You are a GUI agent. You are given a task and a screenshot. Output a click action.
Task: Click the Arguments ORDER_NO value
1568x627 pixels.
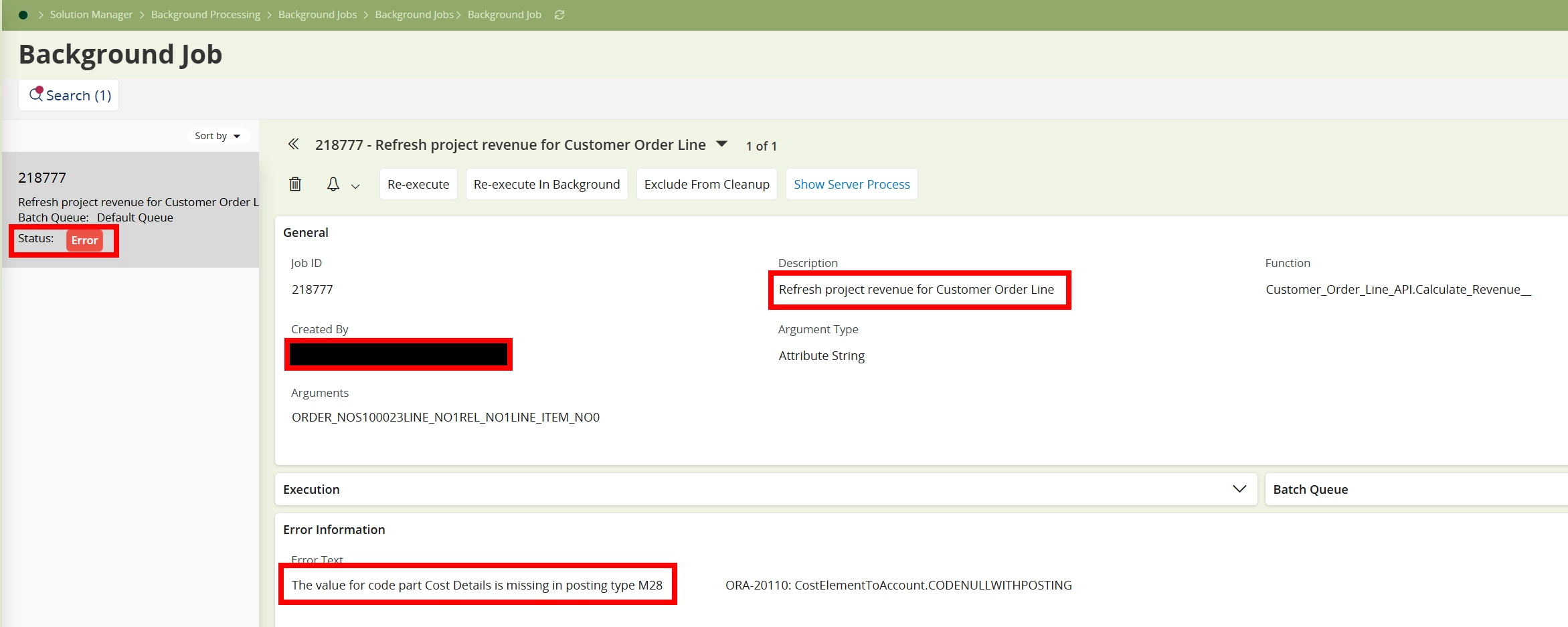tap(446, 417)
